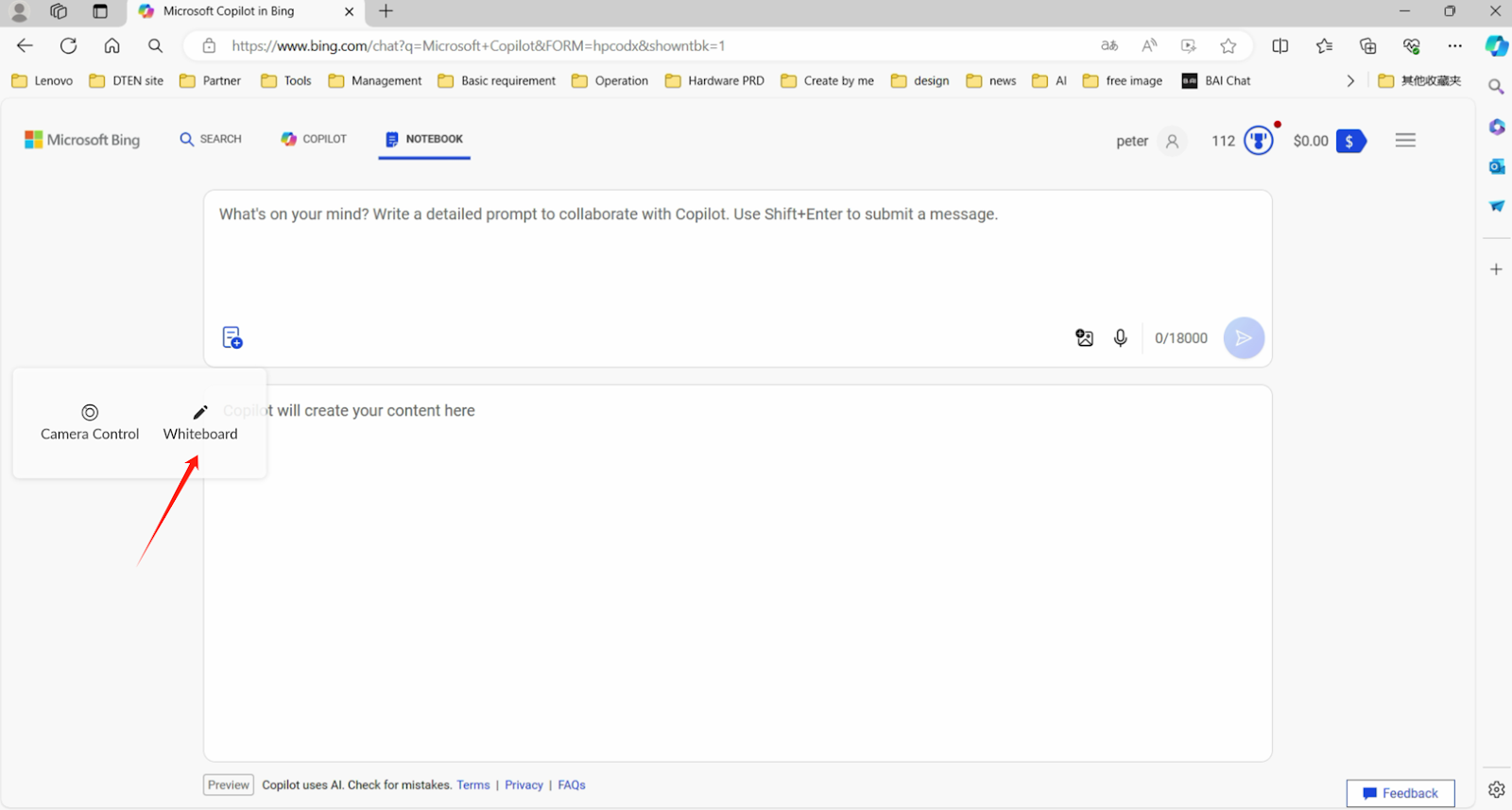
Task: Open the news bookmarks folder
Action: click(x=990, y=80)
